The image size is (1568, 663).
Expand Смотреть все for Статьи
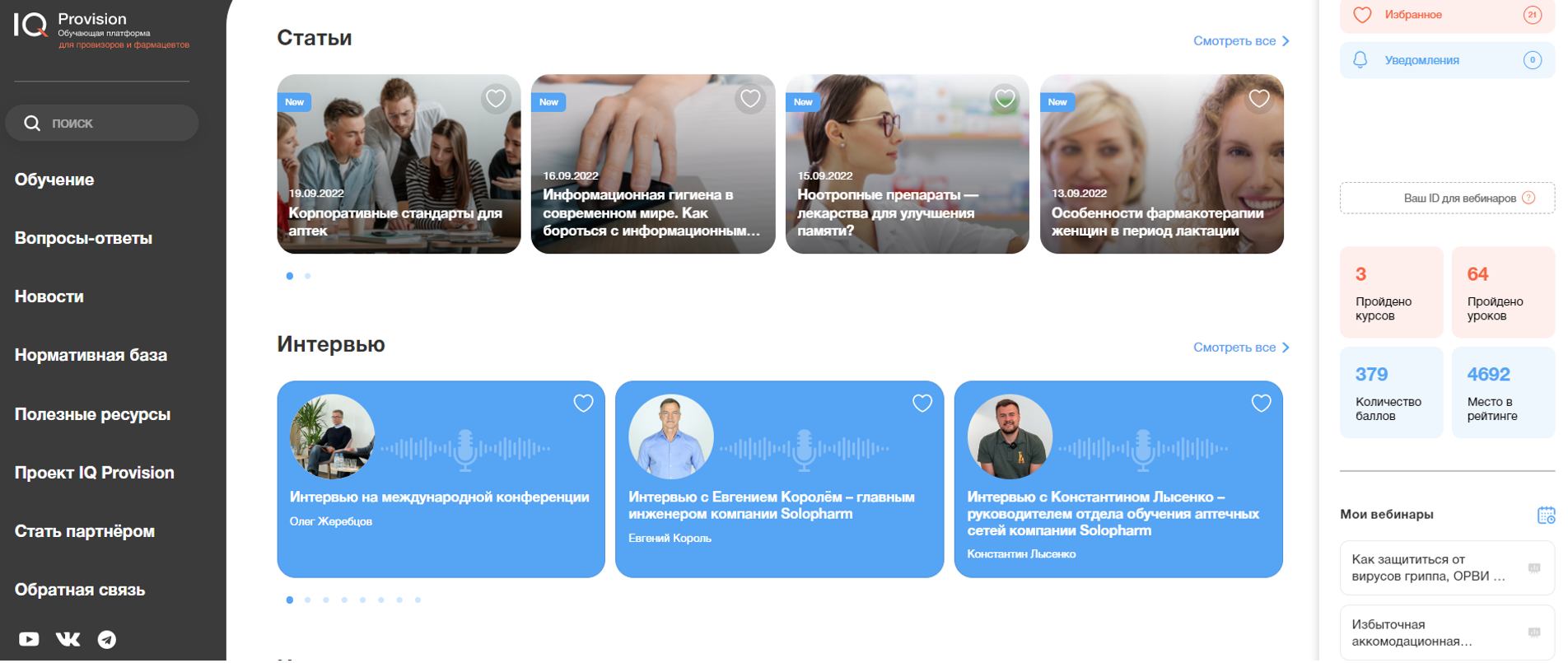1241,41
